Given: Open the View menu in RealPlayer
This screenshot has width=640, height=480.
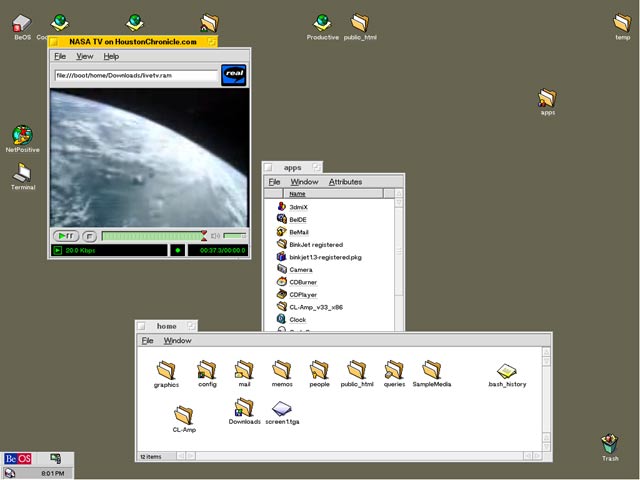Looking at the screenshot, I should click(x=85, y=57).
